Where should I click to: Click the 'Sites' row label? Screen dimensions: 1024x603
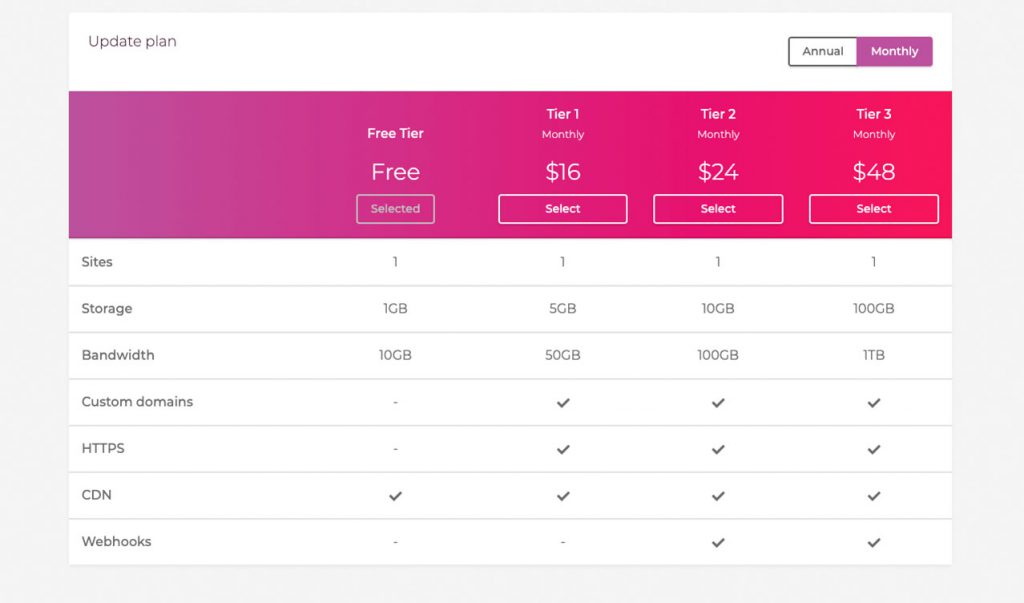tap(97, 262)
